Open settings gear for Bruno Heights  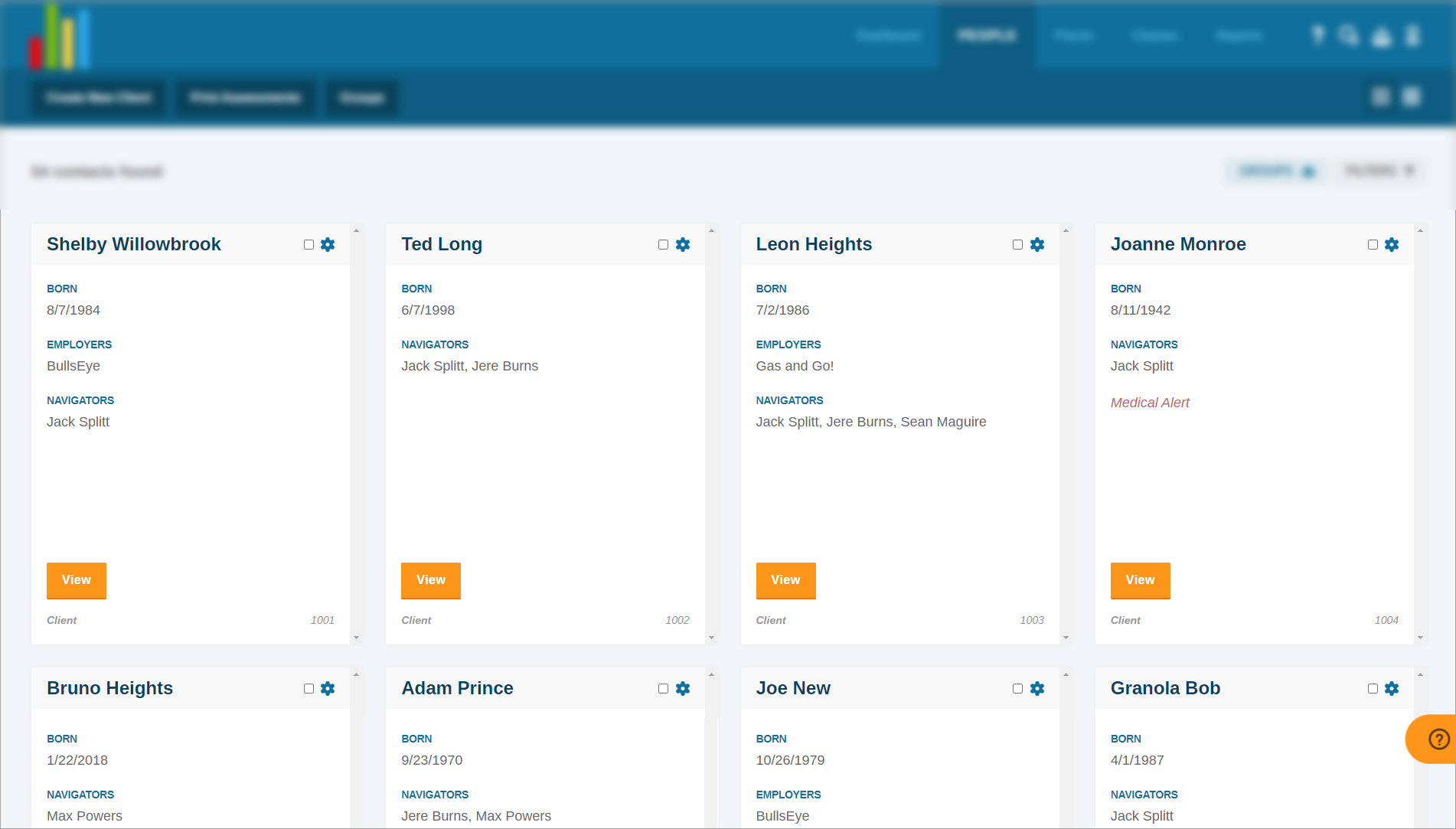point(328,689)
